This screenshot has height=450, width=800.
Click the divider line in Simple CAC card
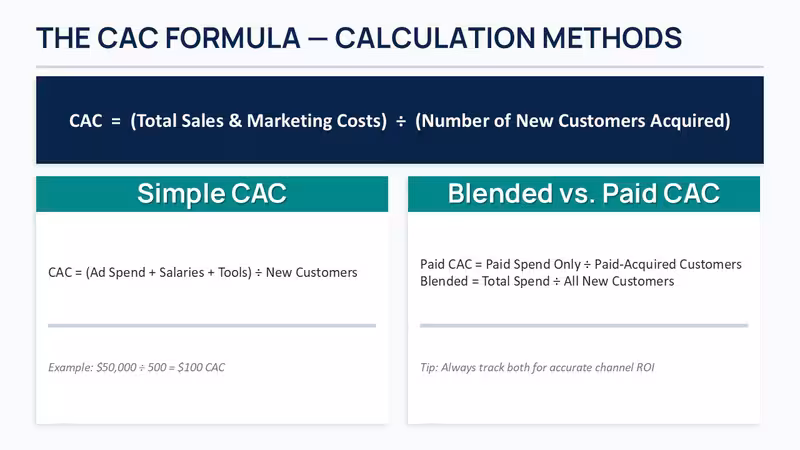(212, 325)
